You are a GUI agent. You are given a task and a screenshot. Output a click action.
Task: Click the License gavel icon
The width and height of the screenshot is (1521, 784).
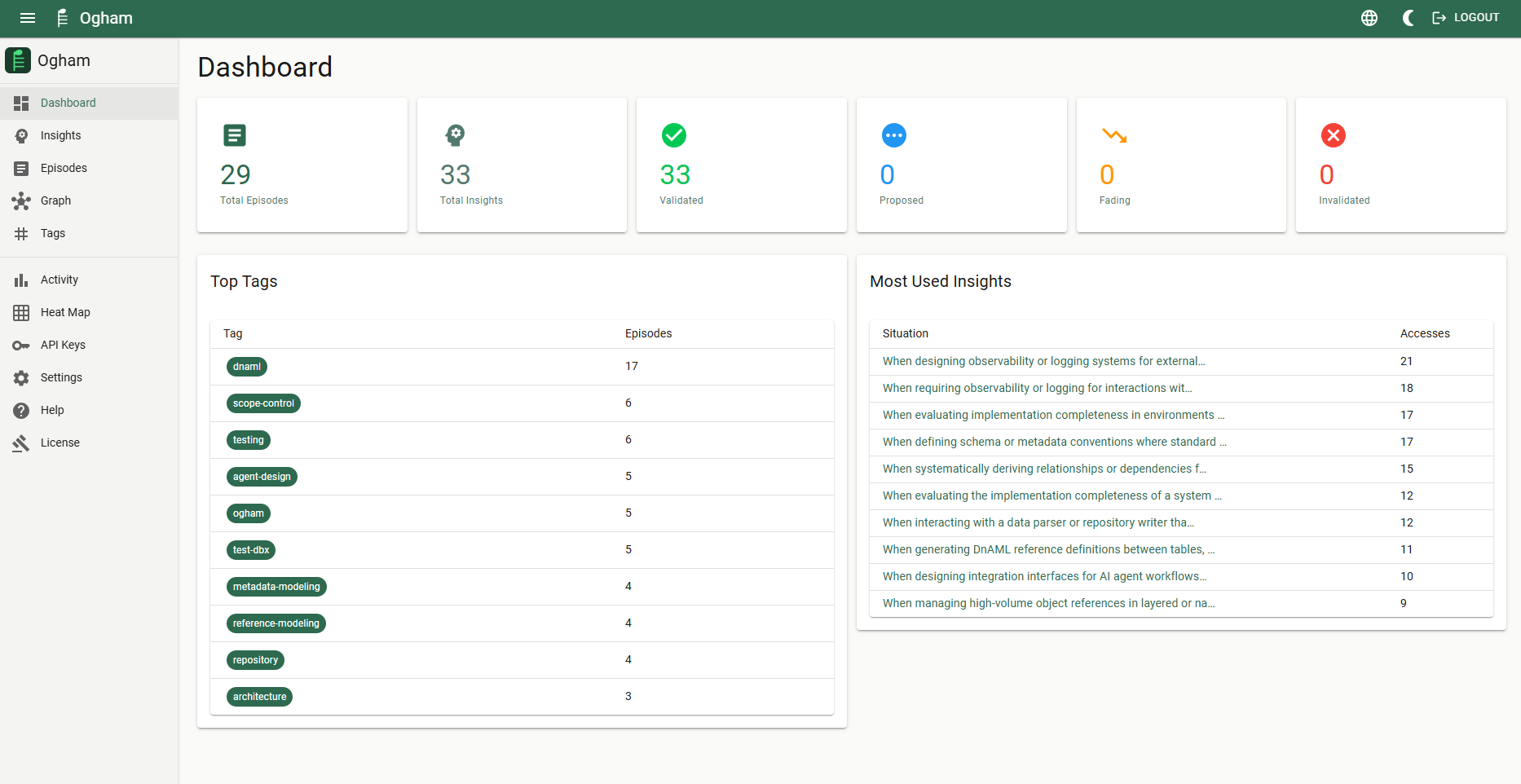coord(21,443)
